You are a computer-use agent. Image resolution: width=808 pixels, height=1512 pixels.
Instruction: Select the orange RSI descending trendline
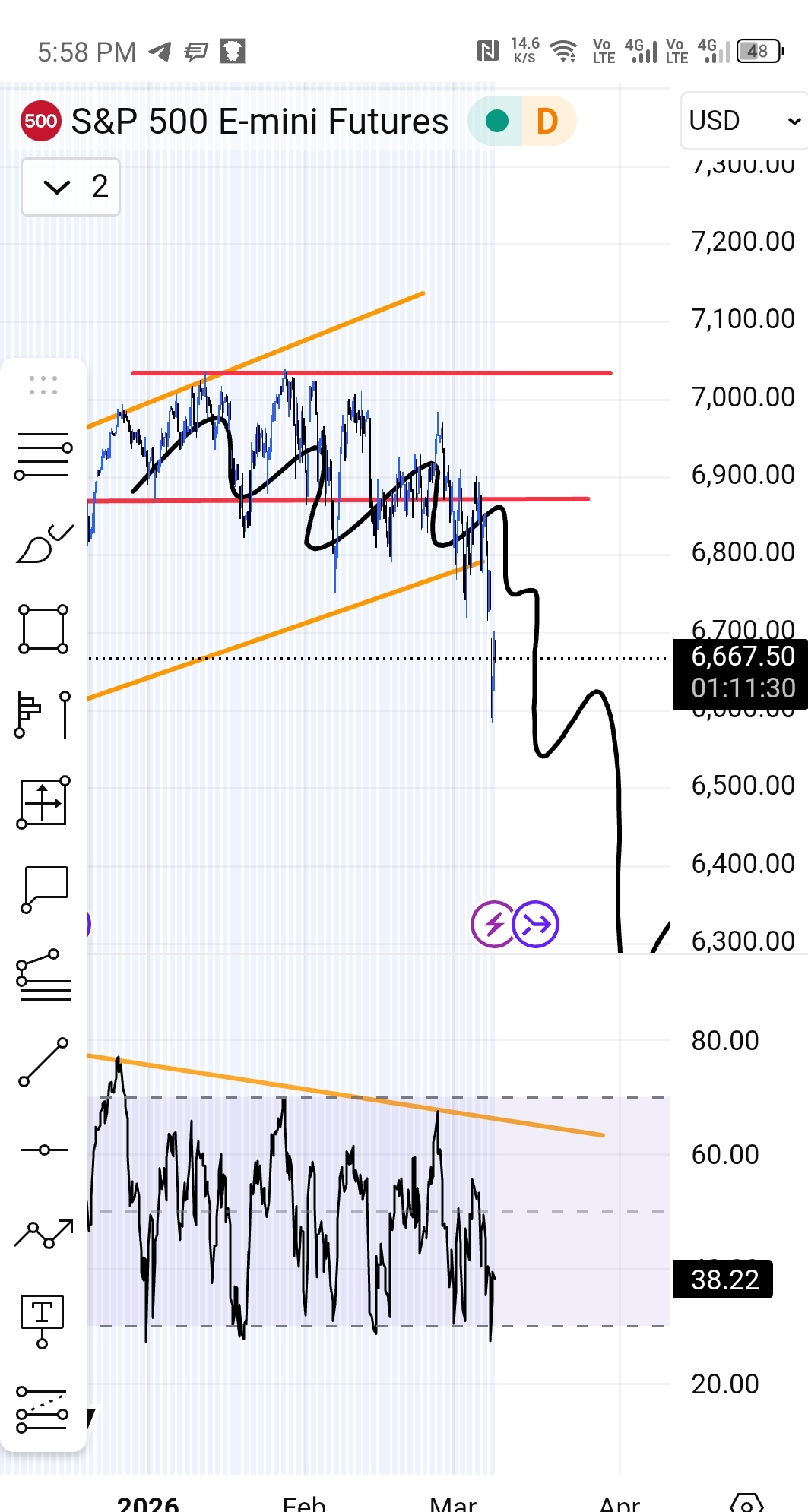[x=346, y=1096]
